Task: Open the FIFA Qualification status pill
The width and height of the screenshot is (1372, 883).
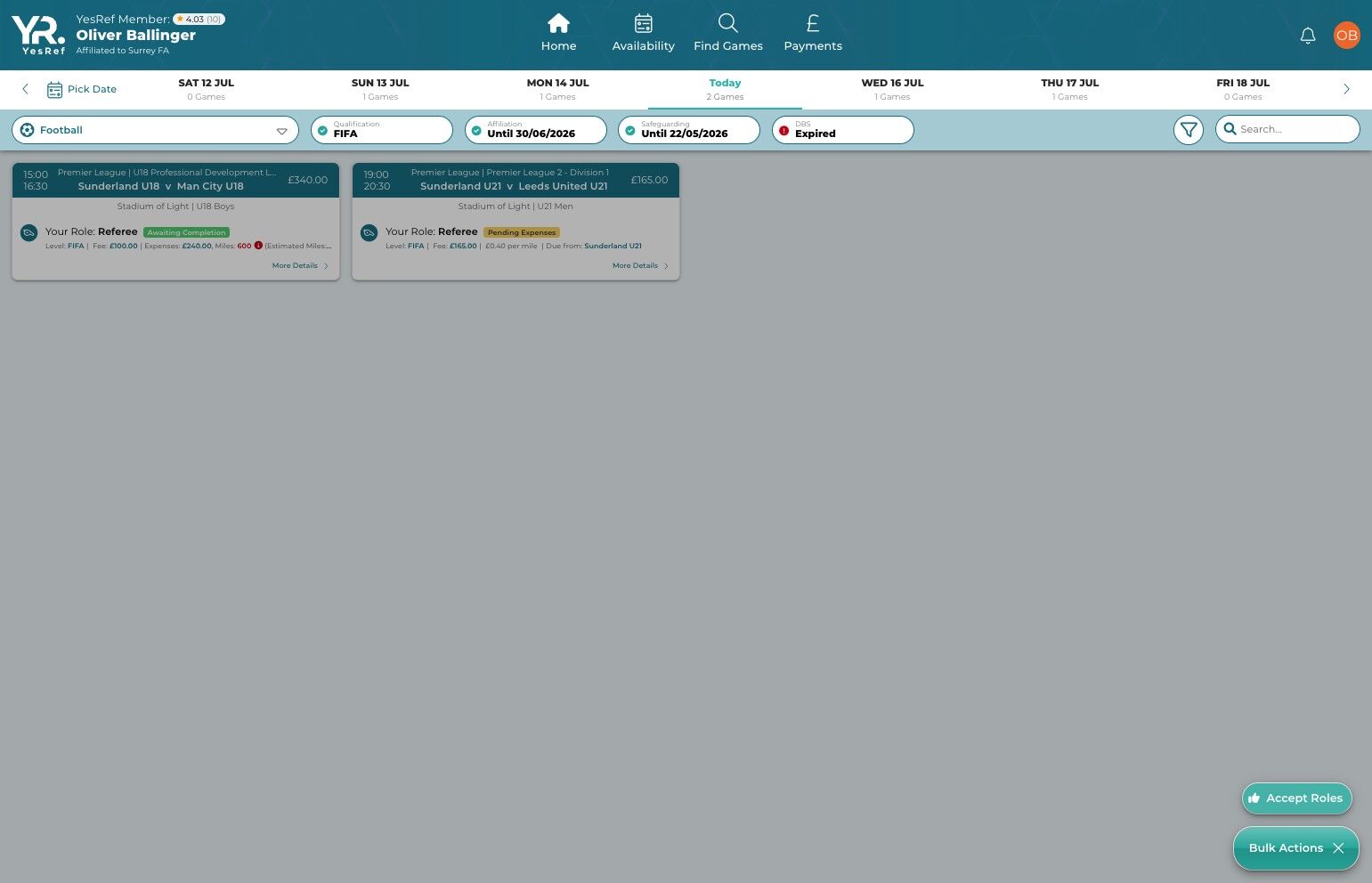Action: point(381,130)
